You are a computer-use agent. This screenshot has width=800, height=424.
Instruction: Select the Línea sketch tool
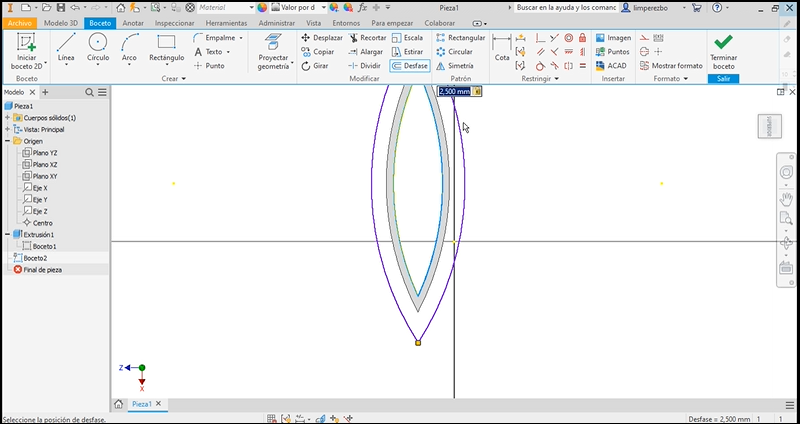pos(66,49)
